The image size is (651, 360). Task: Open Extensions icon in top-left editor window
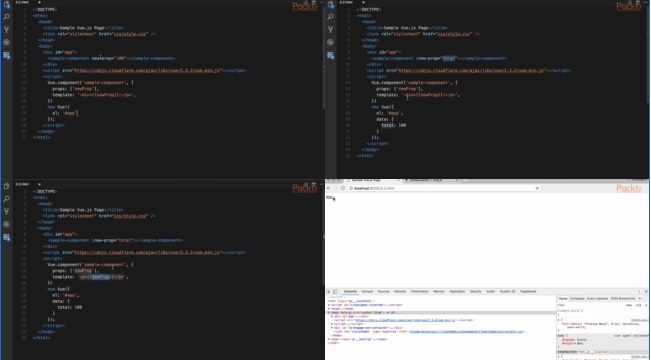pyautogui.click(x=6, y=55)
